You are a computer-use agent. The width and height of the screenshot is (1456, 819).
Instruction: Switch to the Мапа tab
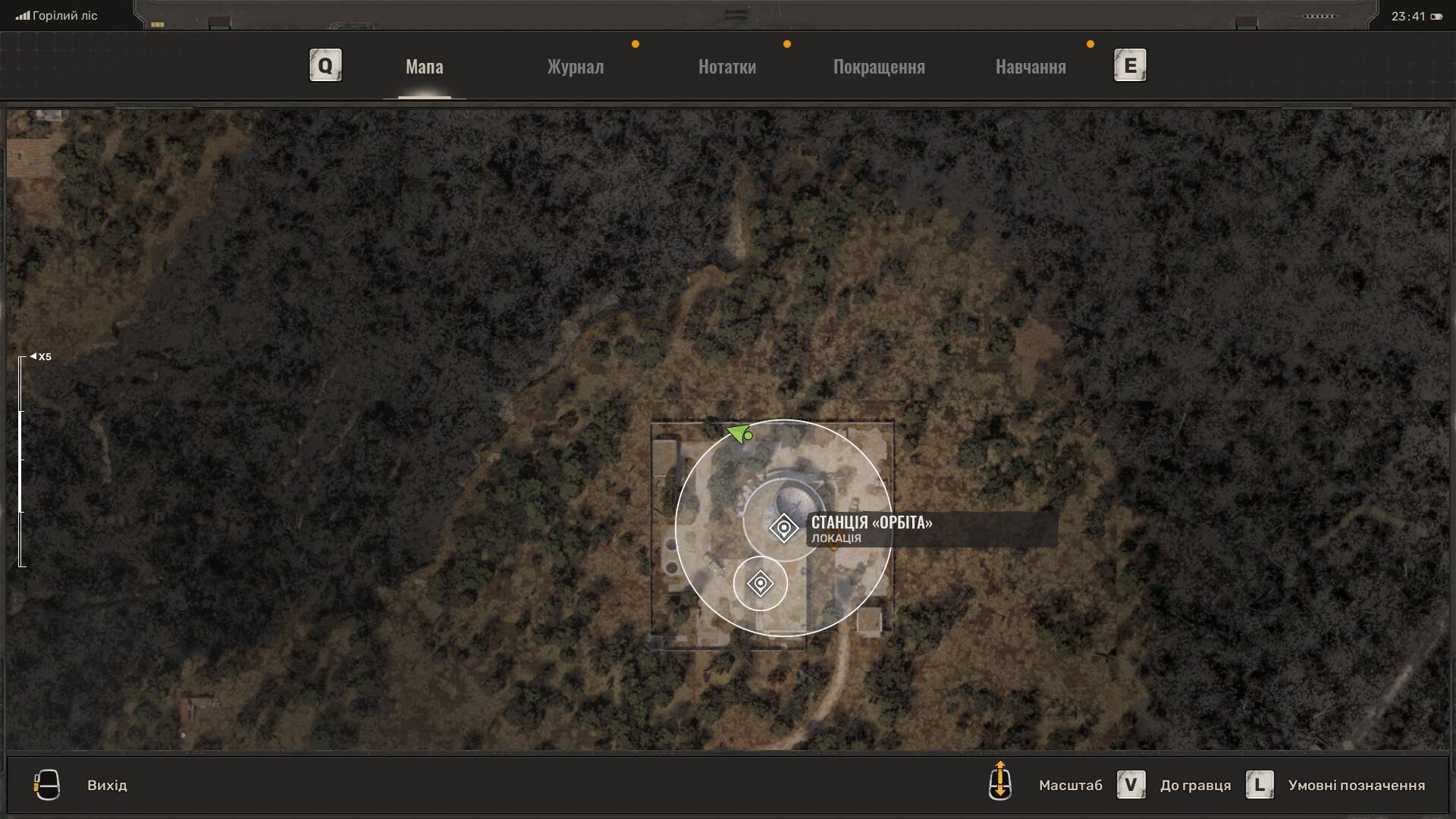click(x=424, y=67)
